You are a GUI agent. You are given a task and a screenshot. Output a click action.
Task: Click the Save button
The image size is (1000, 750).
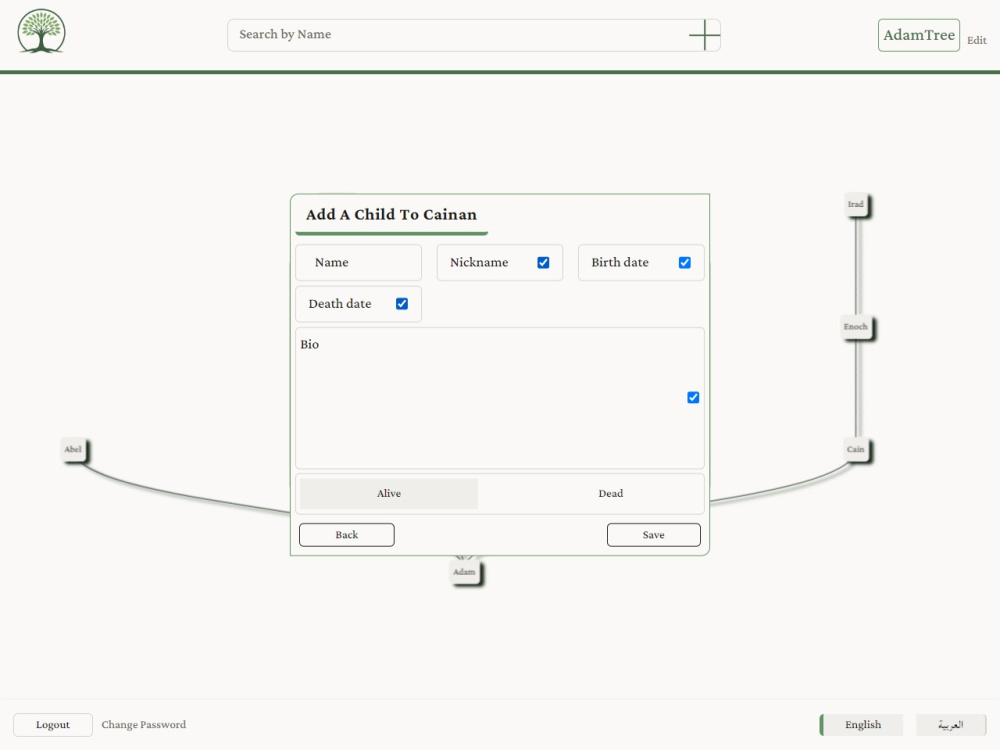click(x=654, y=535)
